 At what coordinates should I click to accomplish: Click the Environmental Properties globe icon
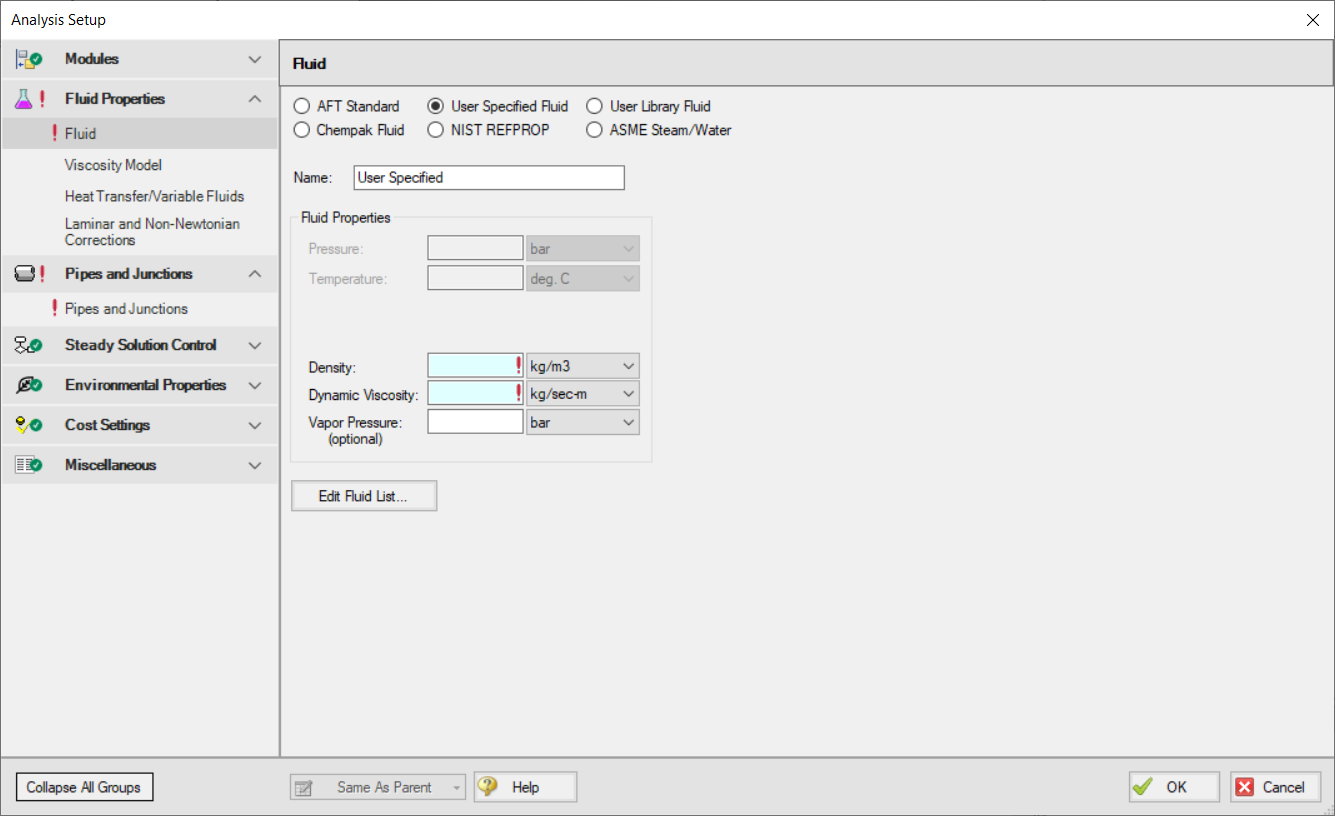coord(27,384)
